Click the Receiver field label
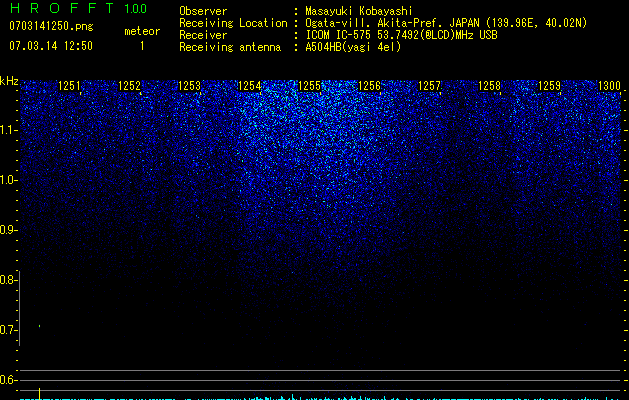The height and width of the screenshot is (400, 629). tap(203, 35)
